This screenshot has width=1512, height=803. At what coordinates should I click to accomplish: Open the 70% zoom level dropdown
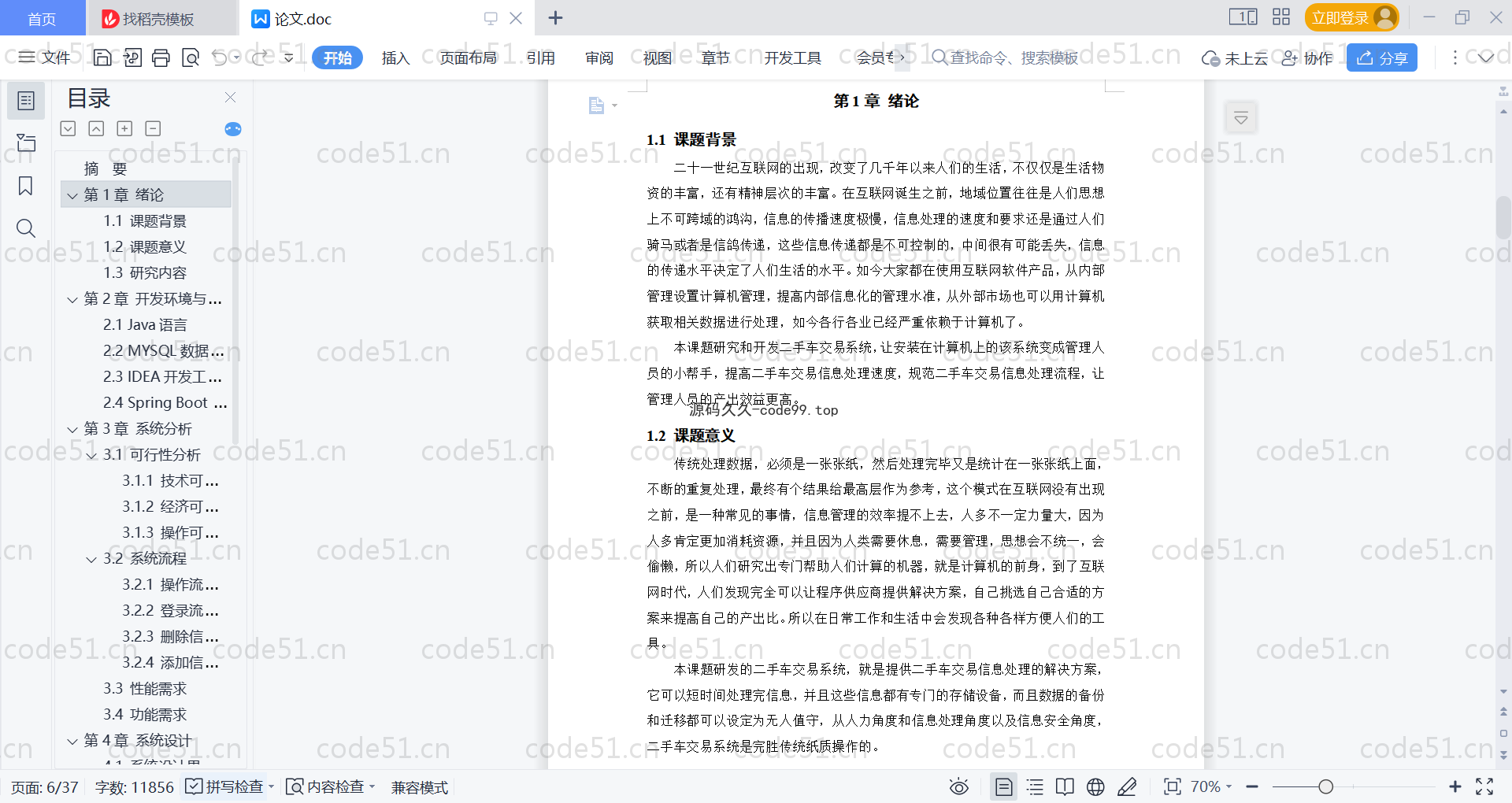tap(1210, 786)
